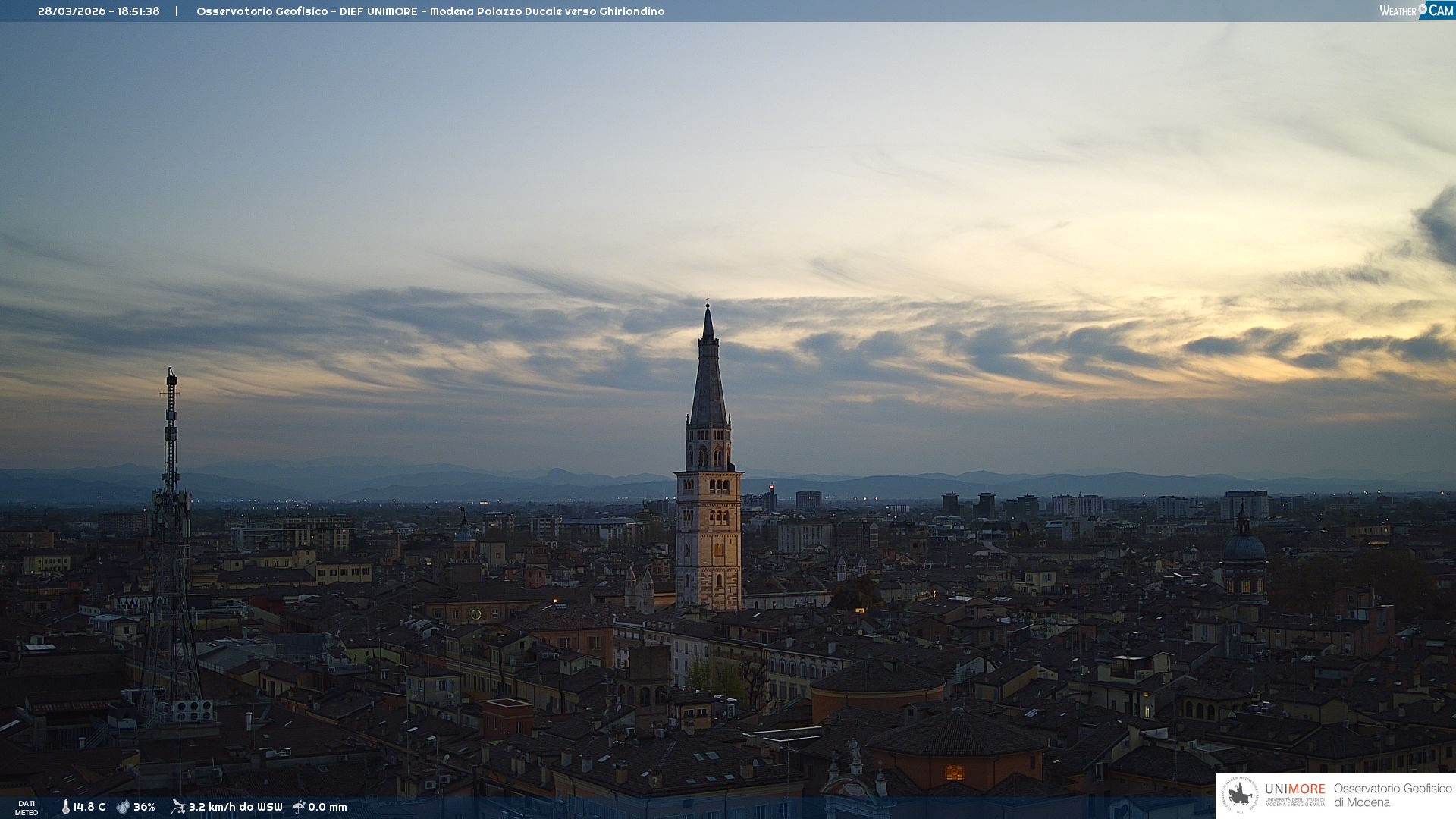Click the Osservatorio Geofisico camera title text
Viewport: 1456px width, 819px height.
[x=430, y=11]
